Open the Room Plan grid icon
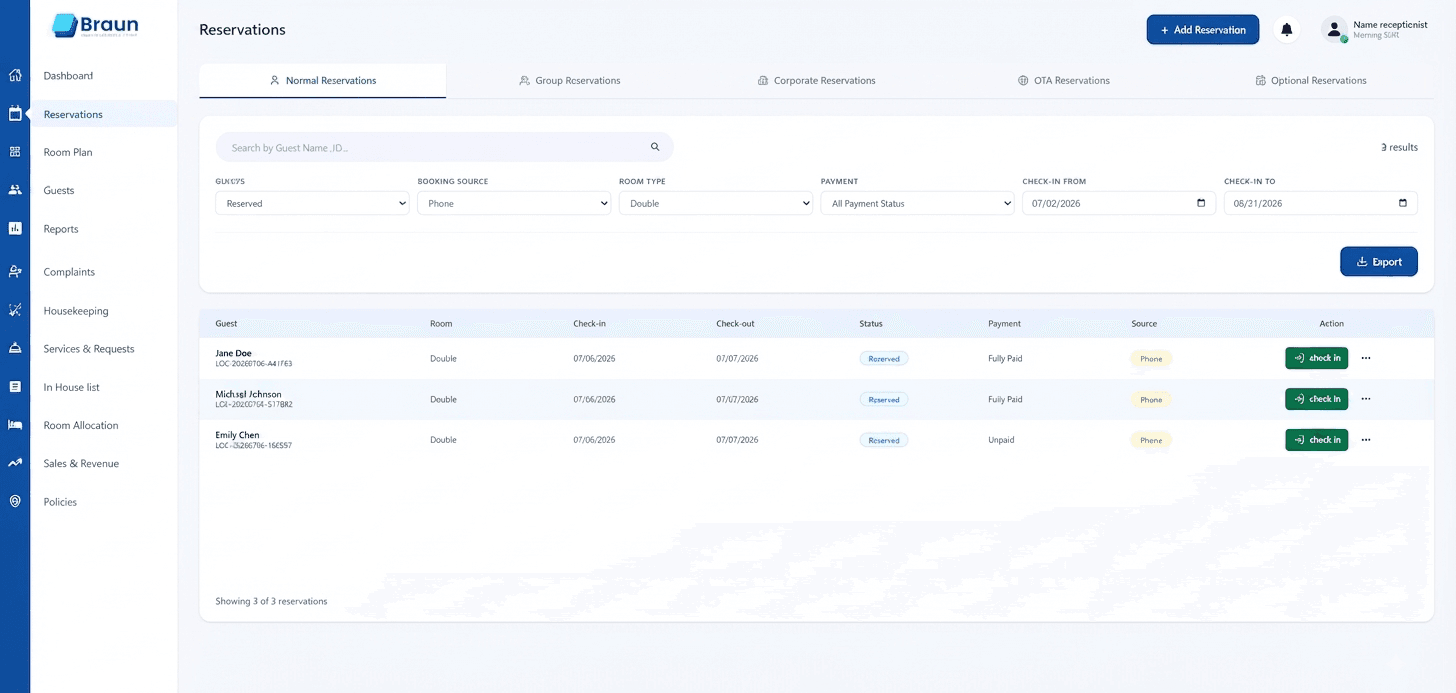This screenshot has height=693, width=1456. 15,152
